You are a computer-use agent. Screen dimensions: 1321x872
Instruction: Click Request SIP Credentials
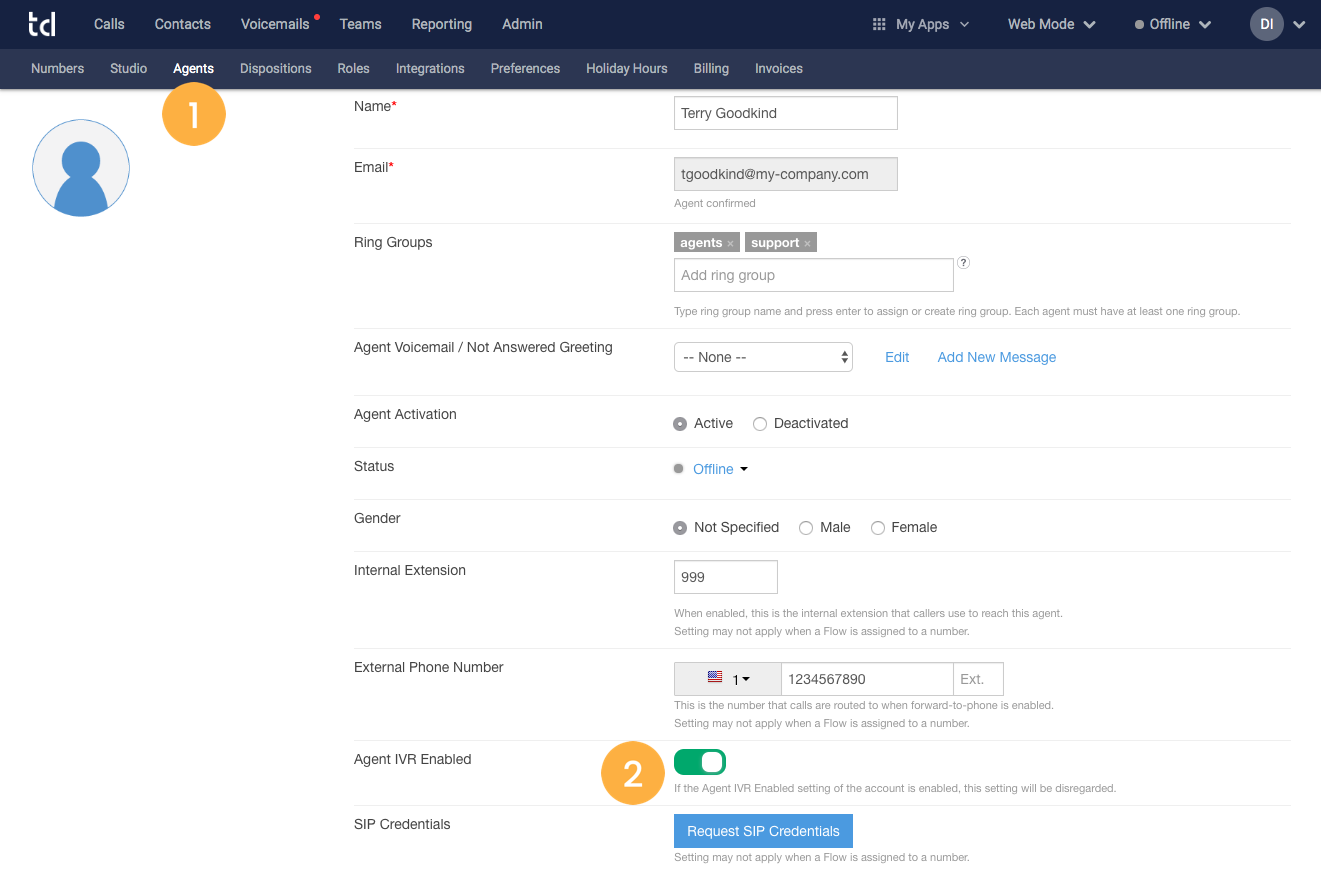(763, 831)
